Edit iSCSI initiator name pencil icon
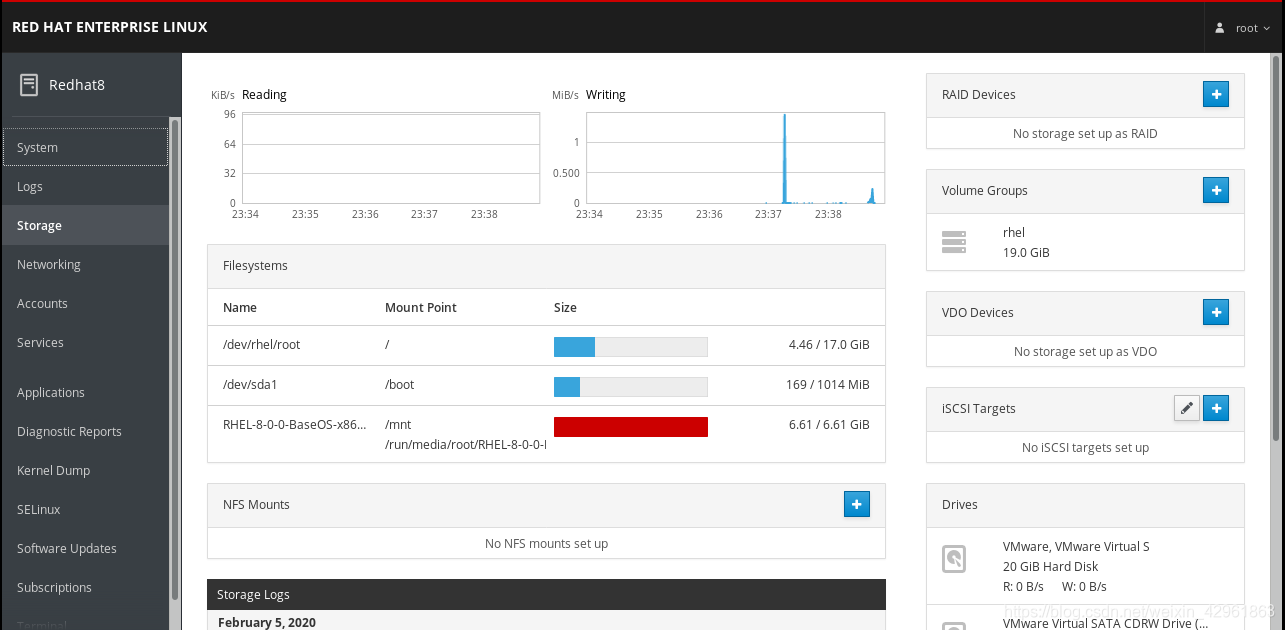Screen dimensions: 1285x630 1186,408
